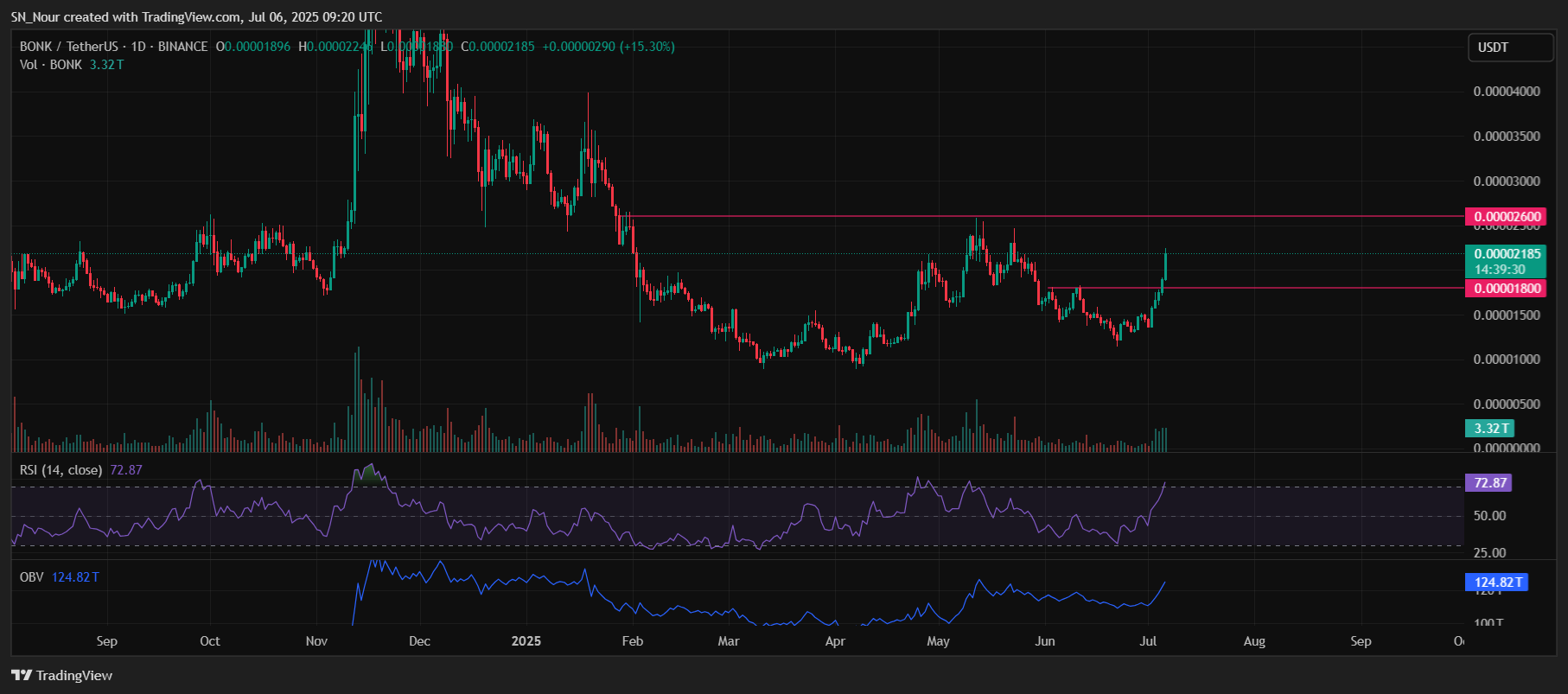Select the Vol · BONK indicator label
Image resolution: width=1568 pixels, height=694 pixels.
[51, 65]
